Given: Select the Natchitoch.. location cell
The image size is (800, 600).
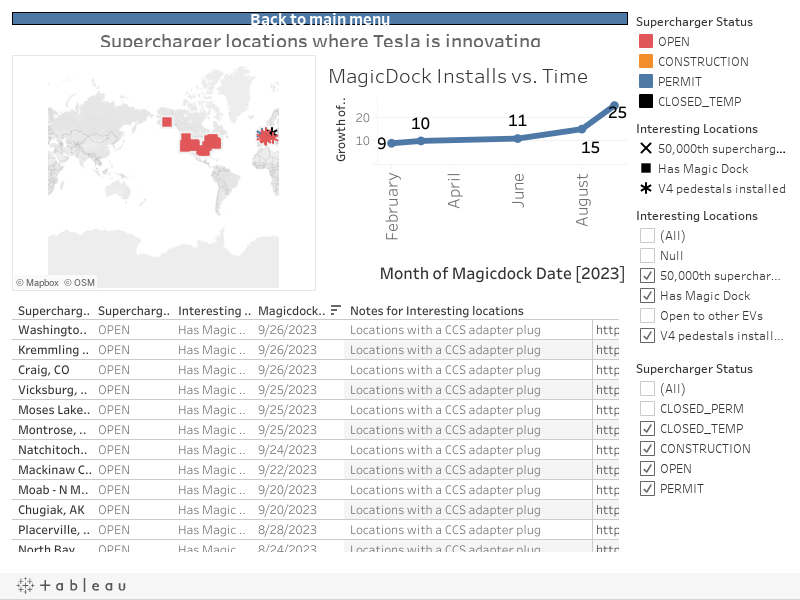Looking at the screenshot, I should (53, 449).
